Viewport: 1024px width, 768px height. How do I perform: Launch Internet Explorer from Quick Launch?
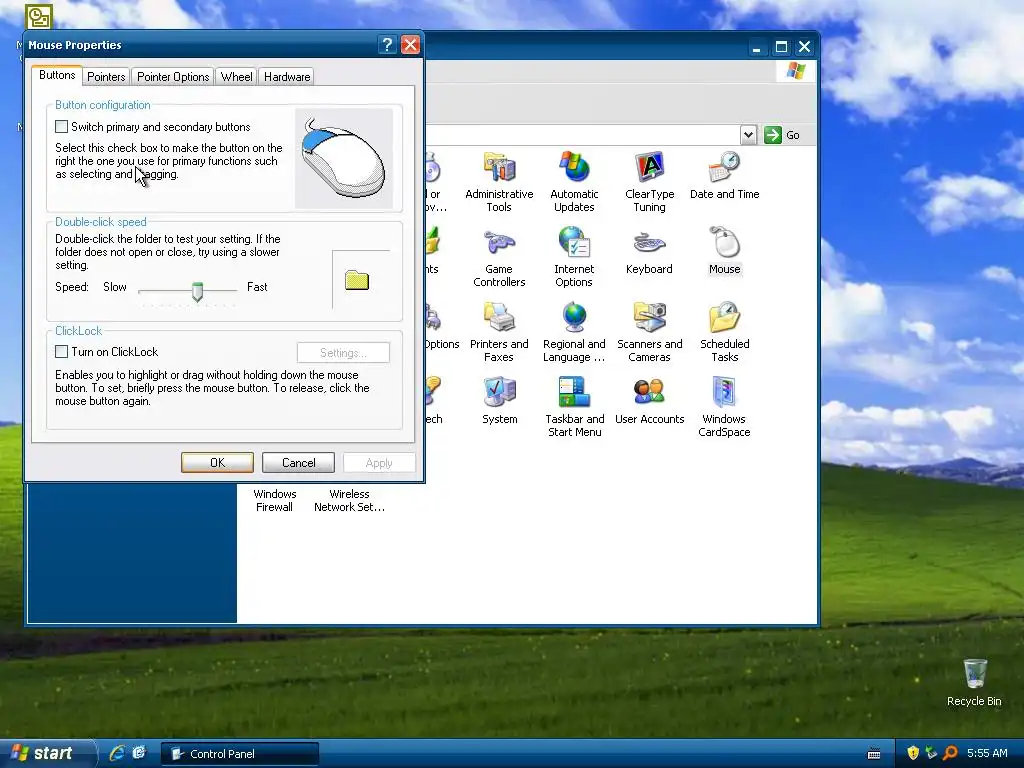pos(117,753)
